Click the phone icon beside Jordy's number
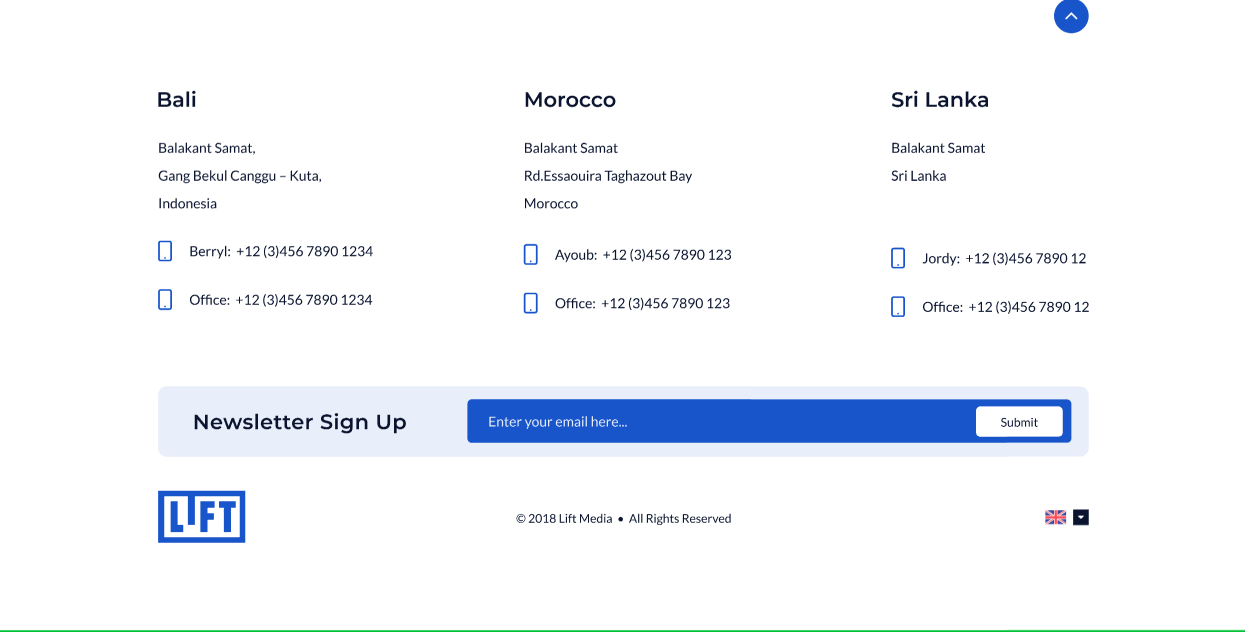This screenshot has height=632, width=1245. point(898,258)
